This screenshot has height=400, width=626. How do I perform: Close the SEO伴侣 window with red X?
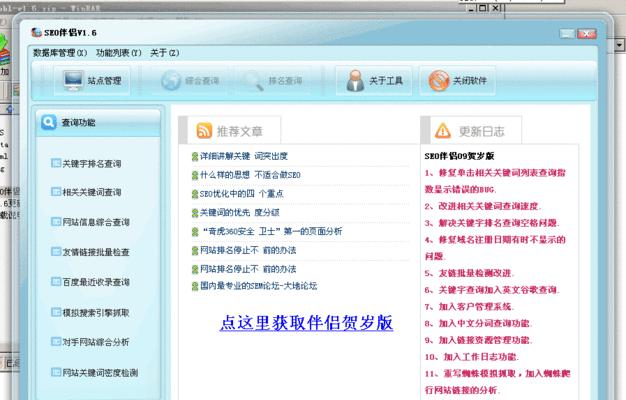tap(586, 34)
